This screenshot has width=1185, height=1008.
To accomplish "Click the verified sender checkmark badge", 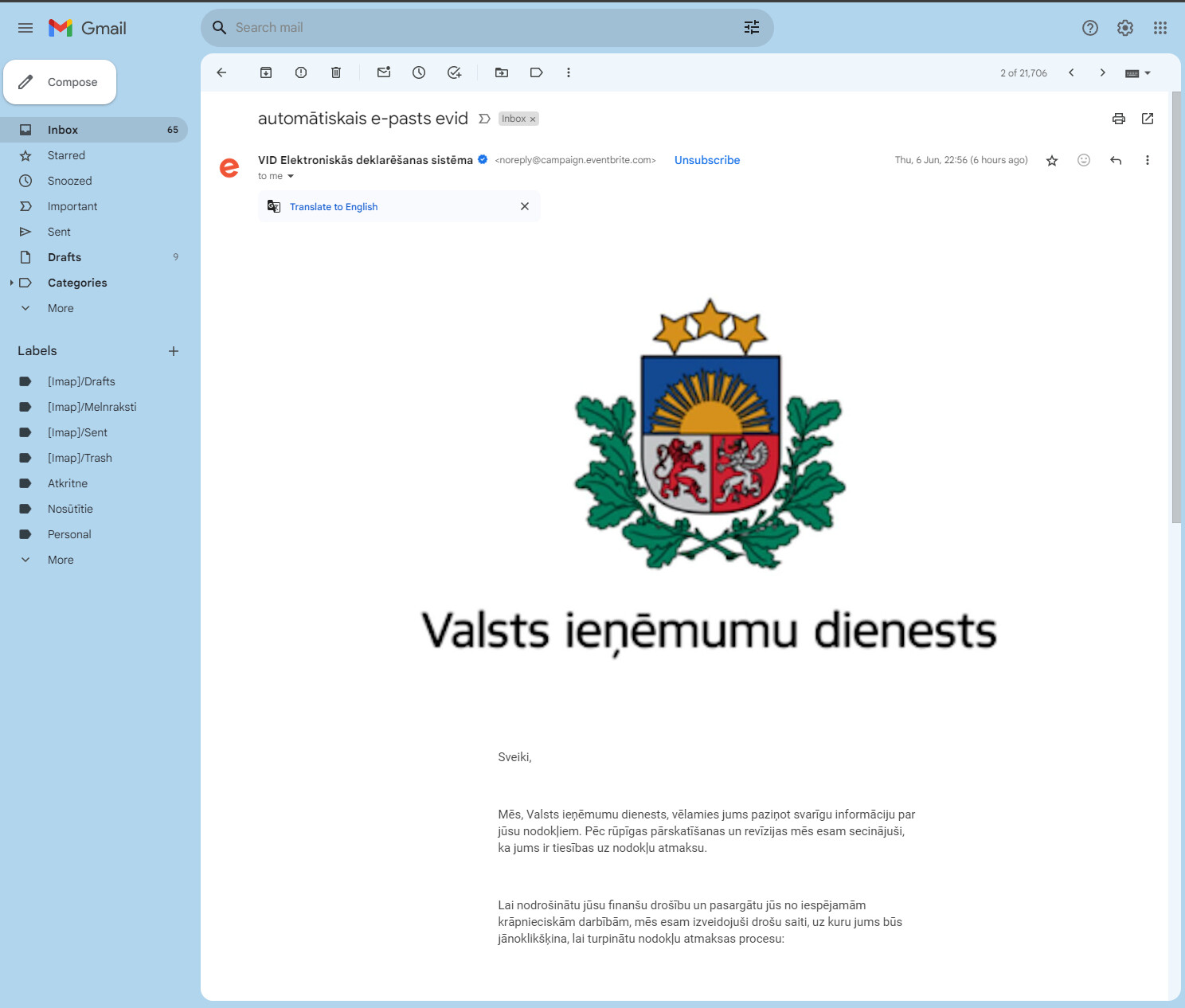I will (x=483, y=159).
